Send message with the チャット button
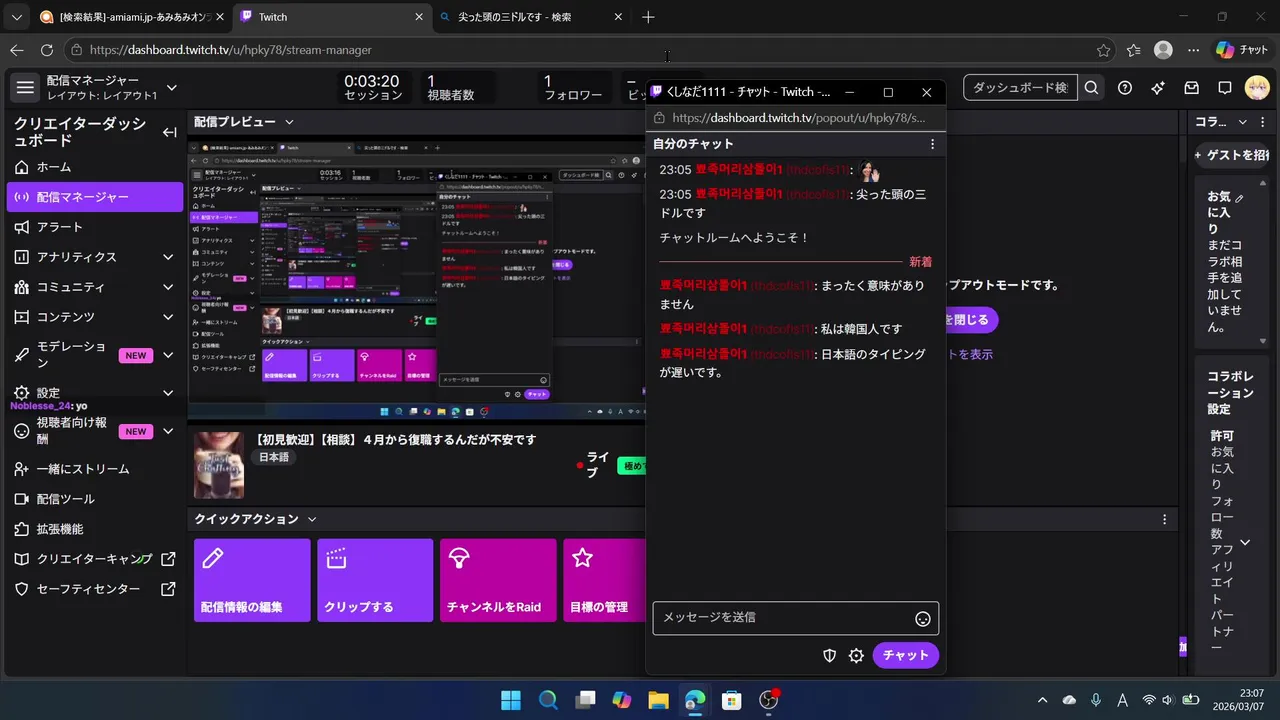1280x720 pixels. [906, 655]
